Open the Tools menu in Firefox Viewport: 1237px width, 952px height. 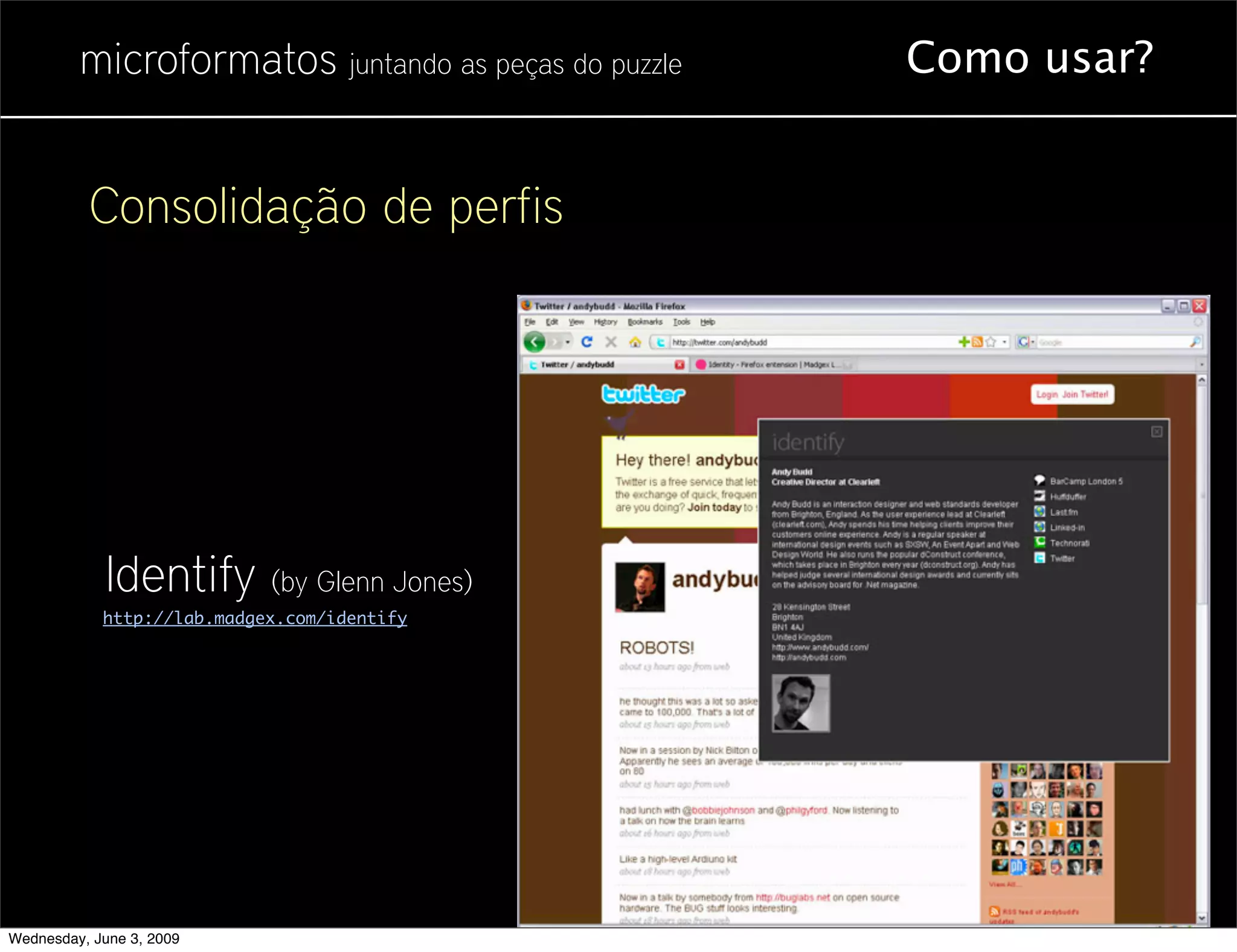point(681,322)
